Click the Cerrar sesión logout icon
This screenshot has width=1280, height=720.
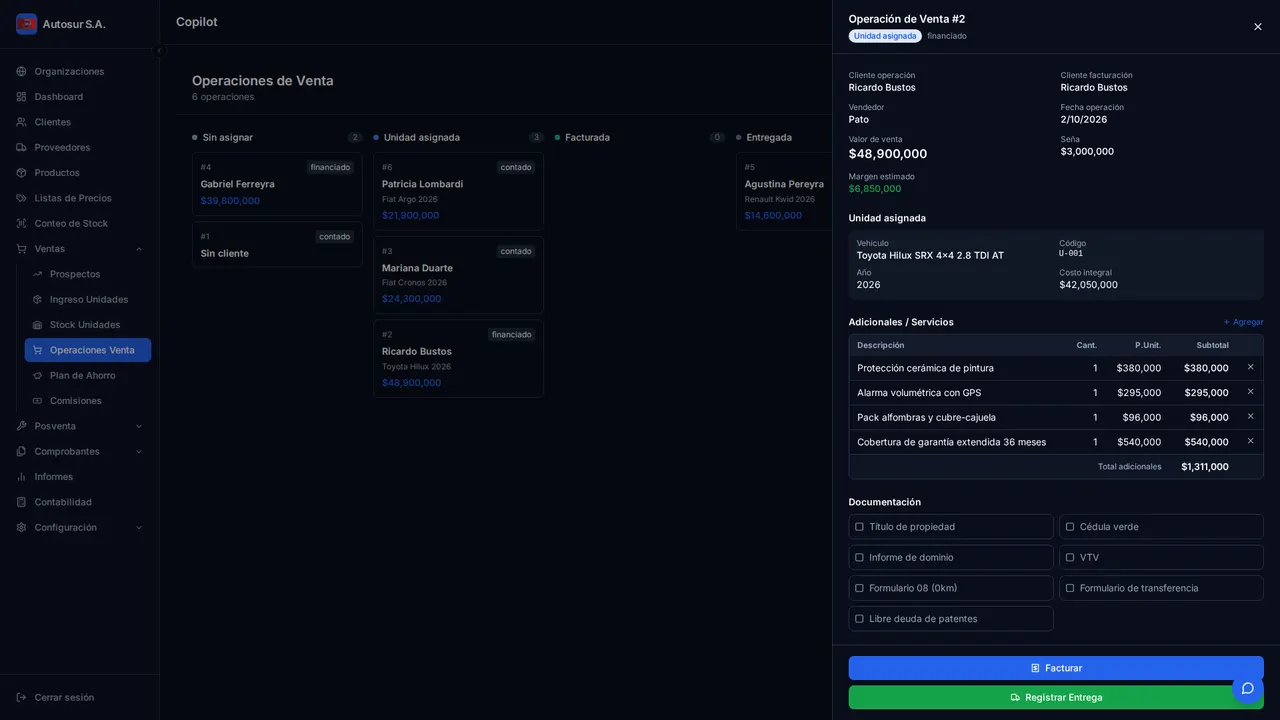[x=21, y=697]
